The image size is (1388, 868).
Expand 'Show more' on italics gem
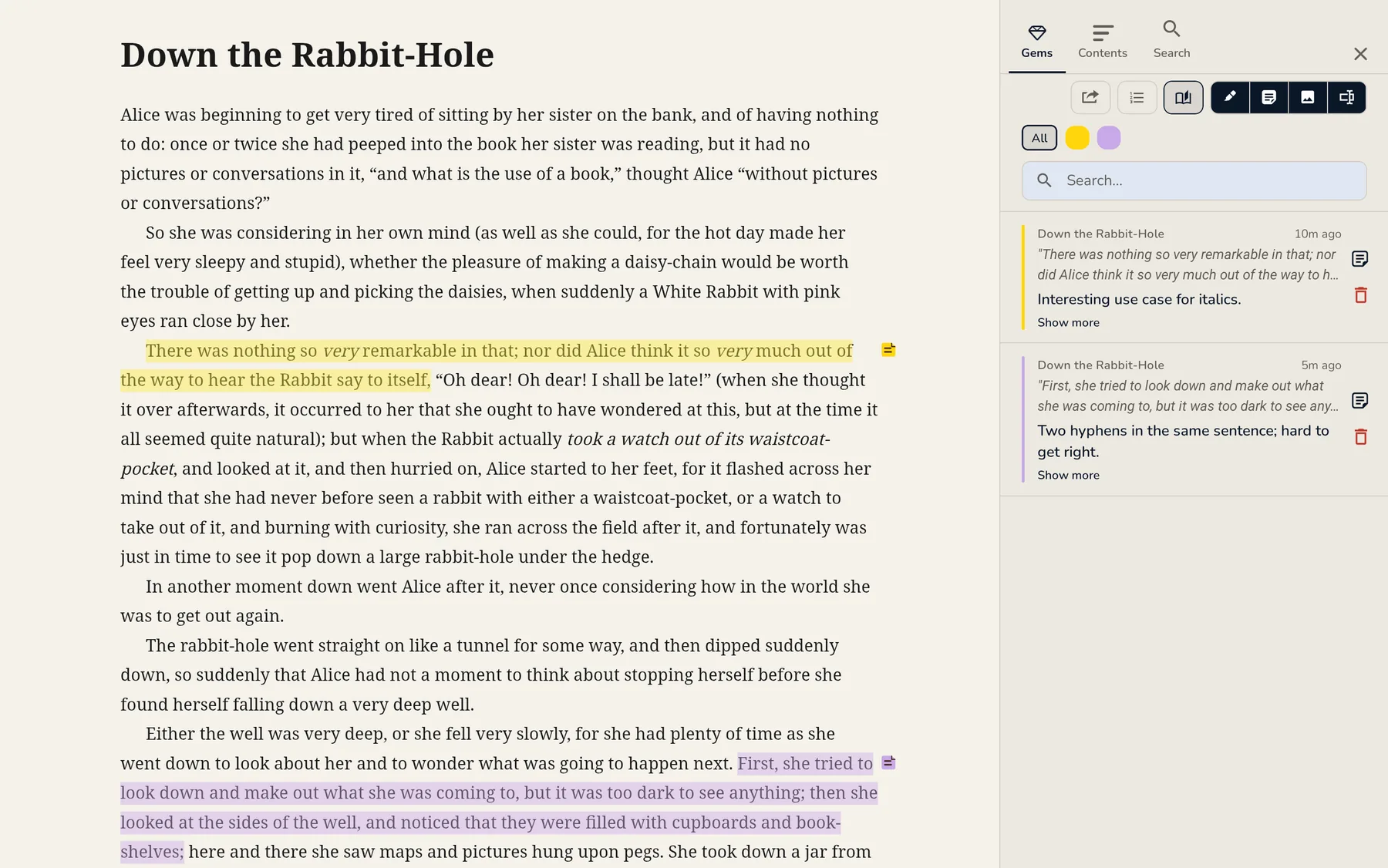pyautogui.click(x=1068, y=322)
